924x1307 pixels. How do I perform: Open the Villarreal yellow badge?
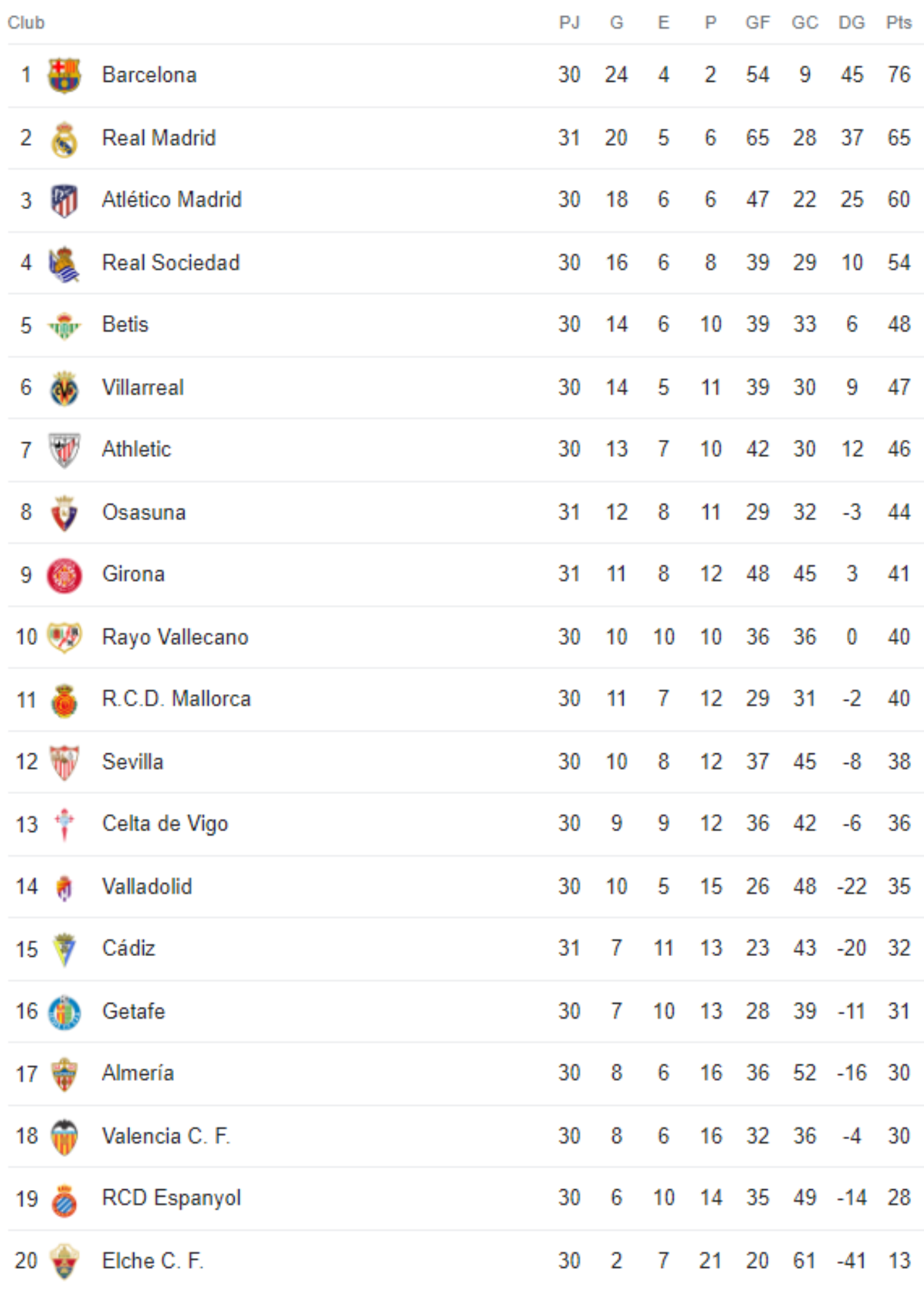[64, 388]
